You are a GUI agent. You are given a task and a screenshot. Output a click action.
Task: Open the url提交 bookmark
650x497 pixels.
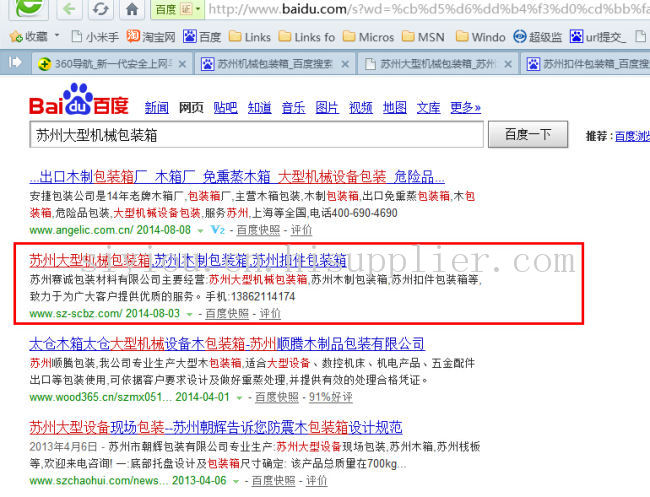[x=598, y=37]
